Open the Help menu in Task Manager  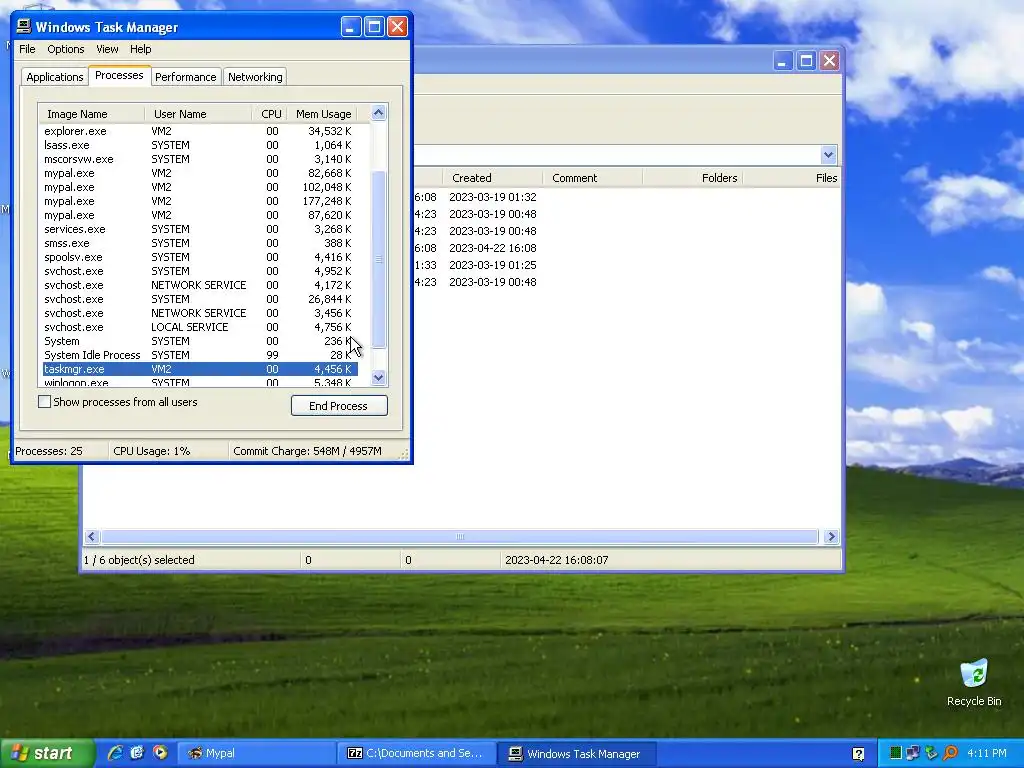(140, 49)
